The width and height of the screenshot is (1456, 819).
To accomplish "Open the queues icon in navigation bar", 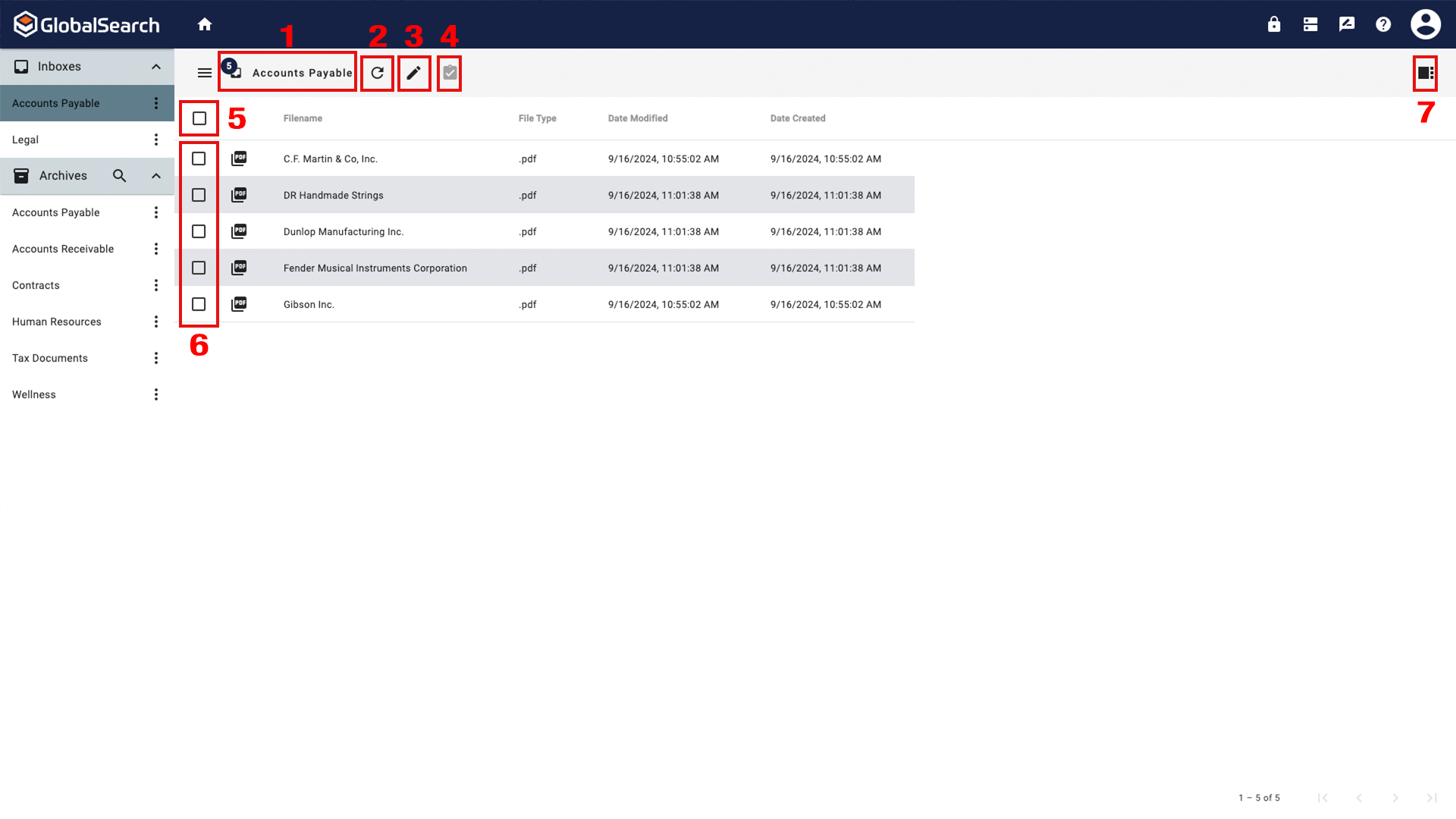I will [x=1310, y=24].
